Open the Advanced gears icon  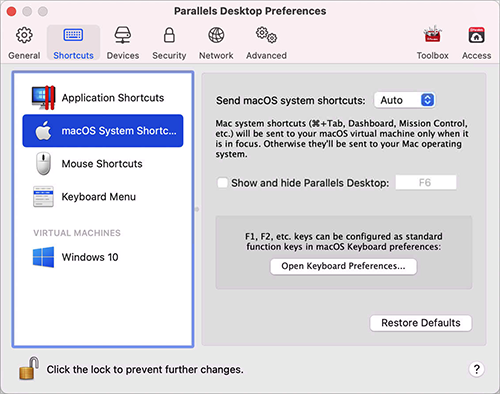[266, 35]
